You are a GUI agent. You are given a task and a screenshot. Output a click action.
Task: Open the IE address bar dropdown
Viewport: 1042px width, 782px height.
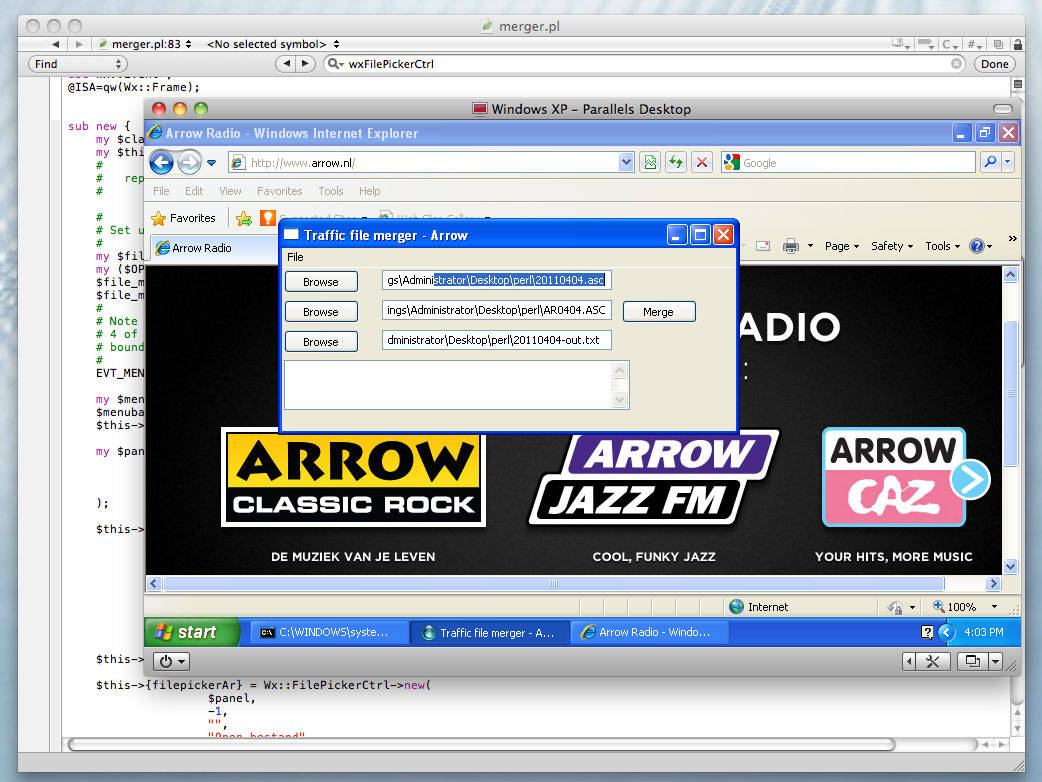tap(626, 162)
